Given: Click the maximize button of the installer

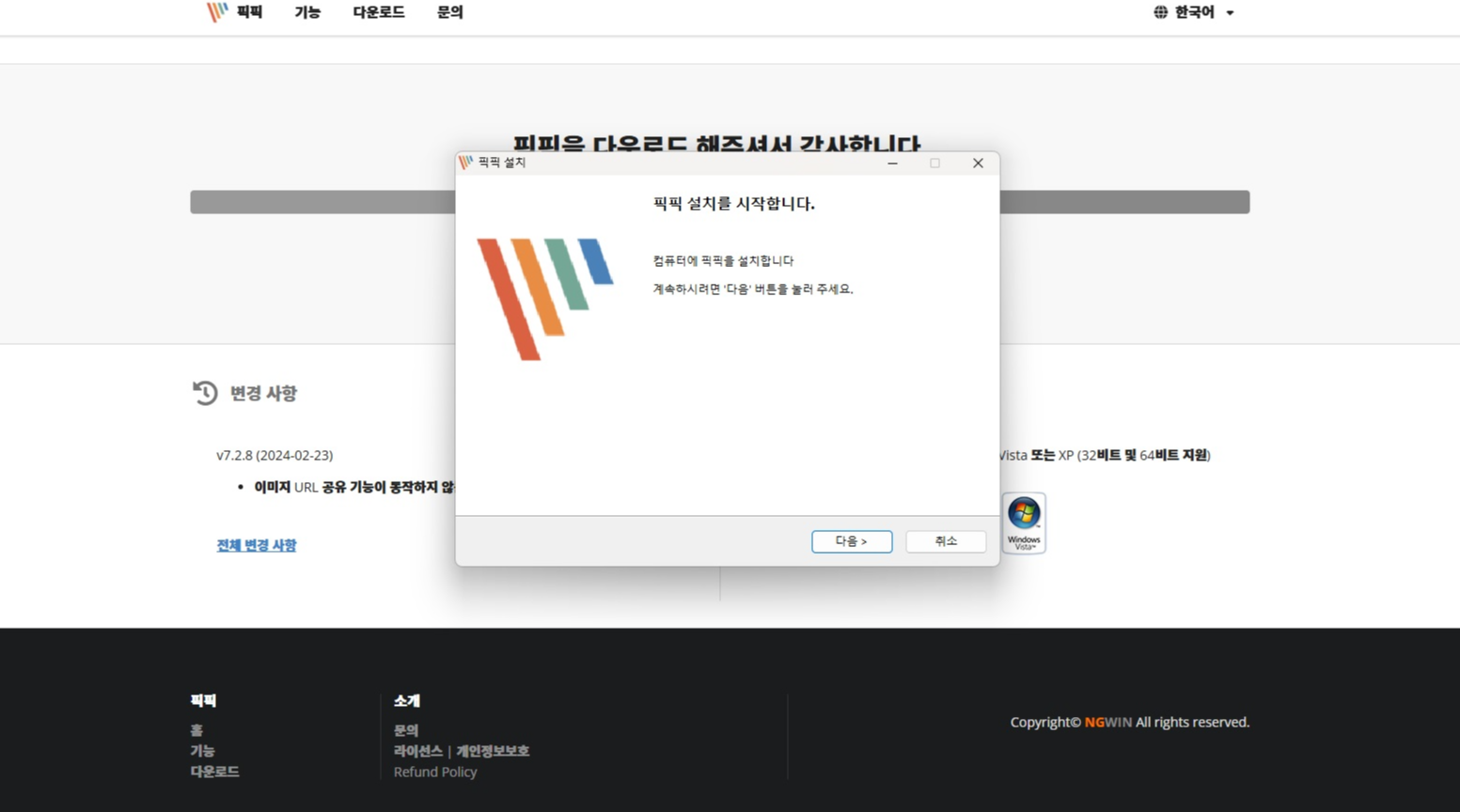Looking at the screenshot, I should pos(934,163).
